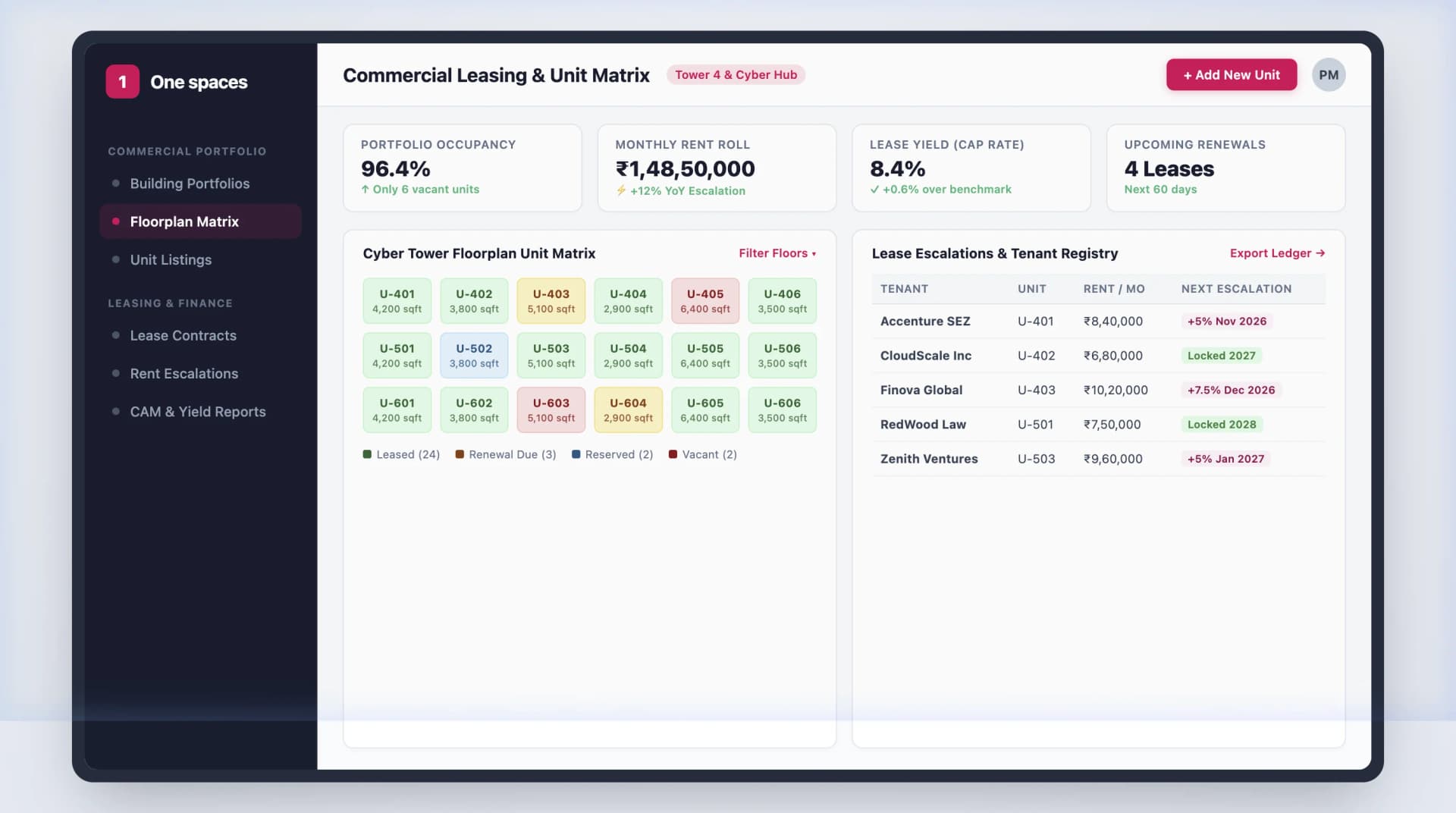
Task: Open Lease Contracts sidebar item
Action: (200, 335)
